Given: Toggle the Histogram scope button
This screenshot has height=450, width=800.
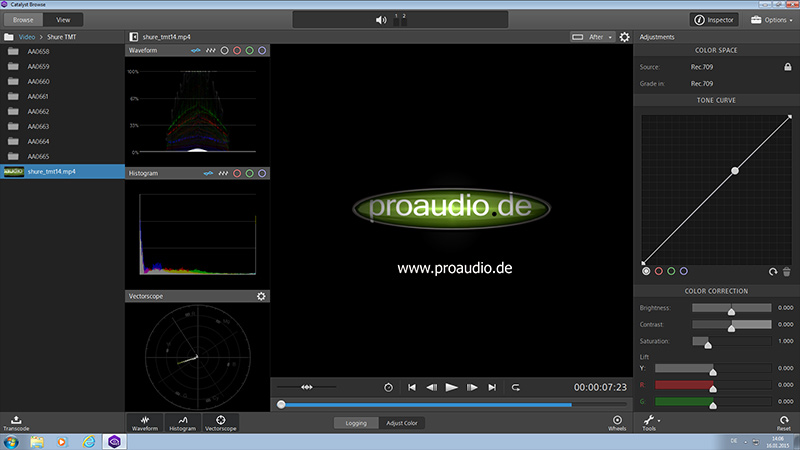Looking at the screenshot, I should (182, 421).
